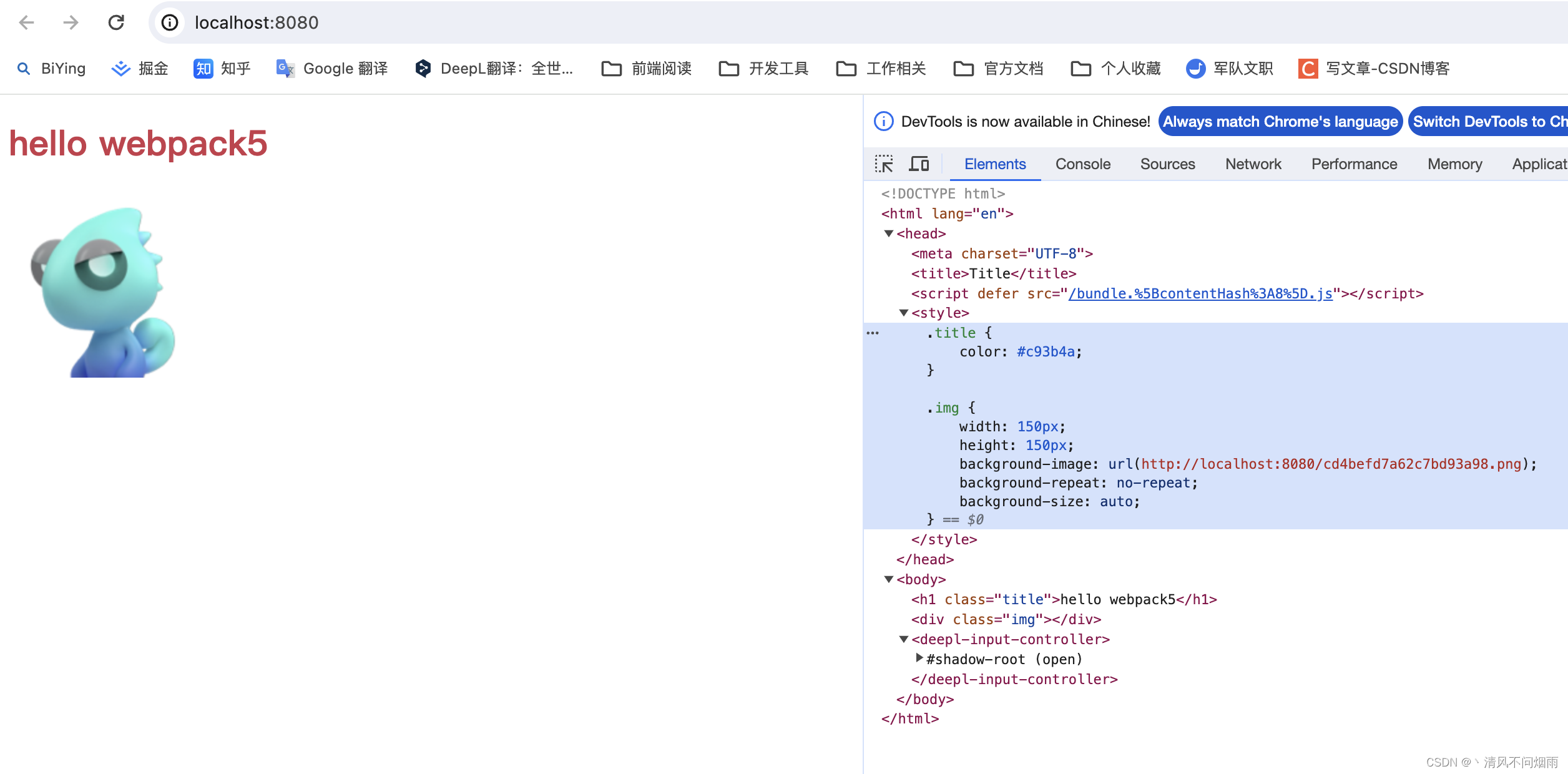Select the DOCTYPE html line

tap(943, 193)
